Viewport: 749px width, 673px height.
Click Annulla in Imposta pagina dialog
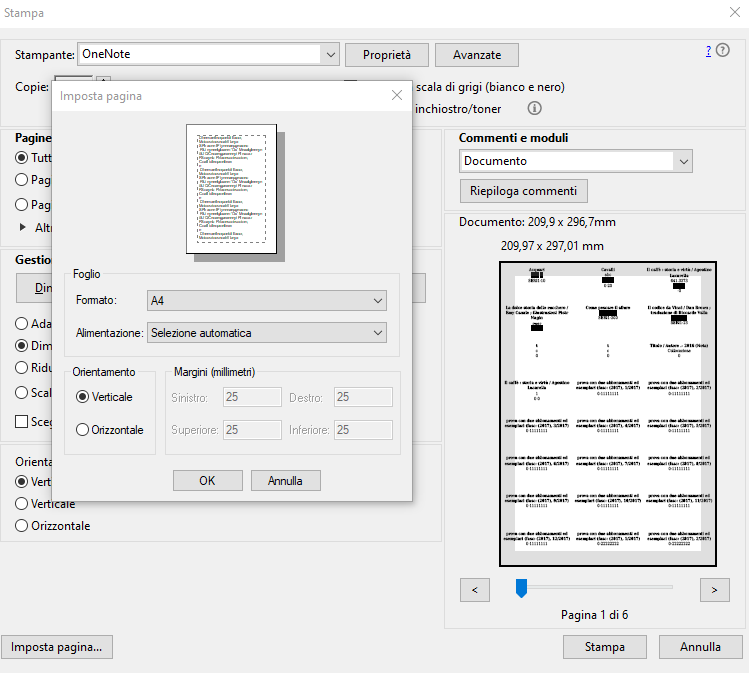click(285, 480)
